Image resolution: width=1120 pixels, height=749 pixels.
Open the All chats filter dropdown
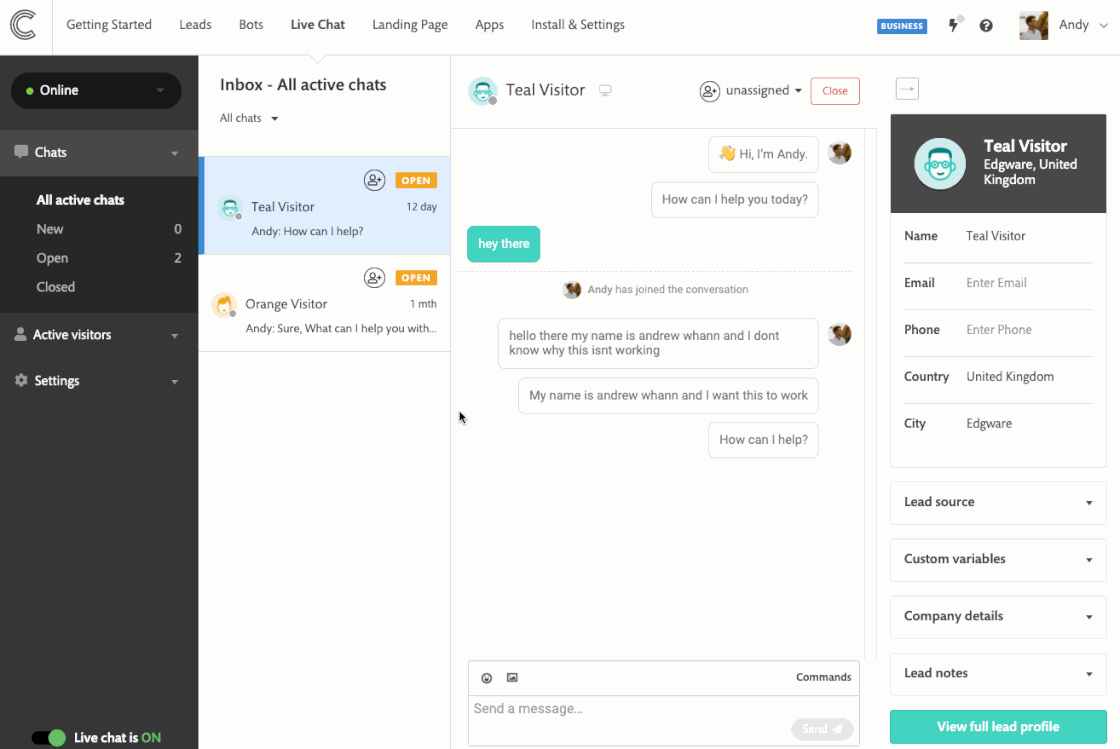249,118
